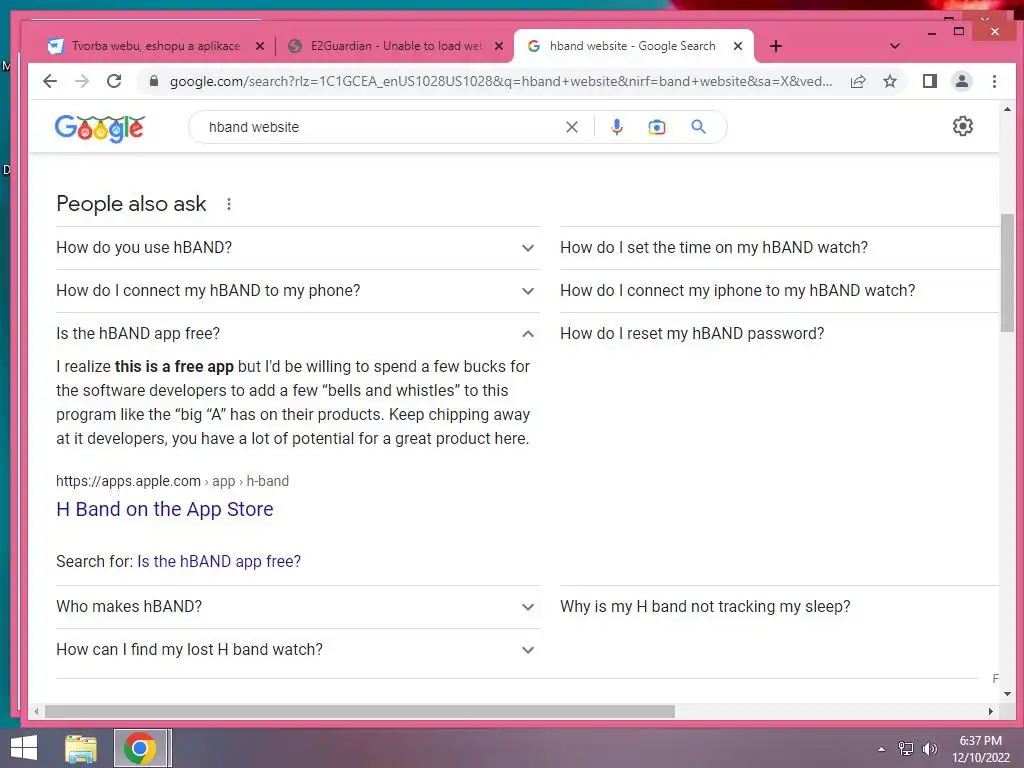Go back to the previous page
The width and height of the screenshot is (1024, 768).
50,81
